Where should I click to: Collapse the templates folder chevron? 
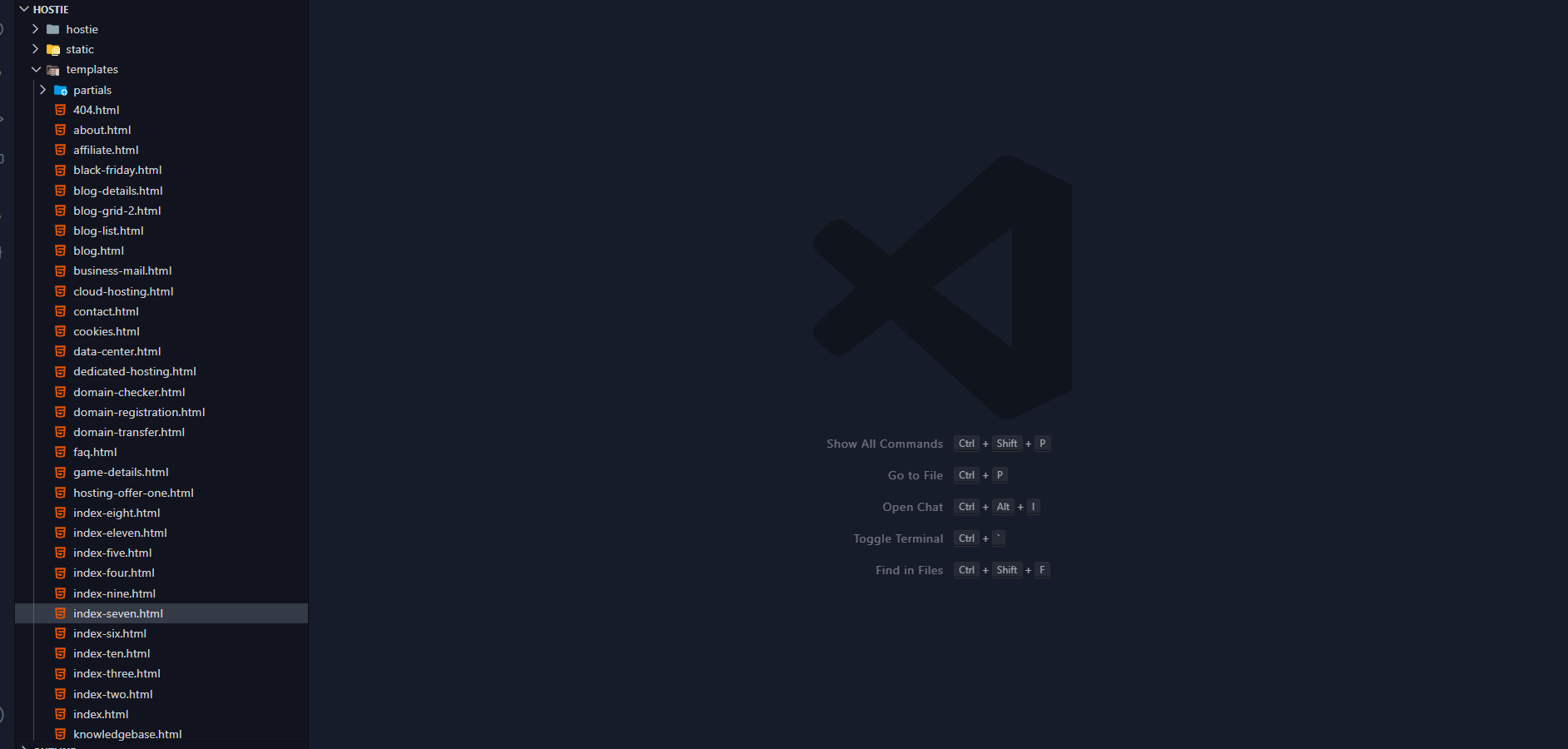click(36, 70)
